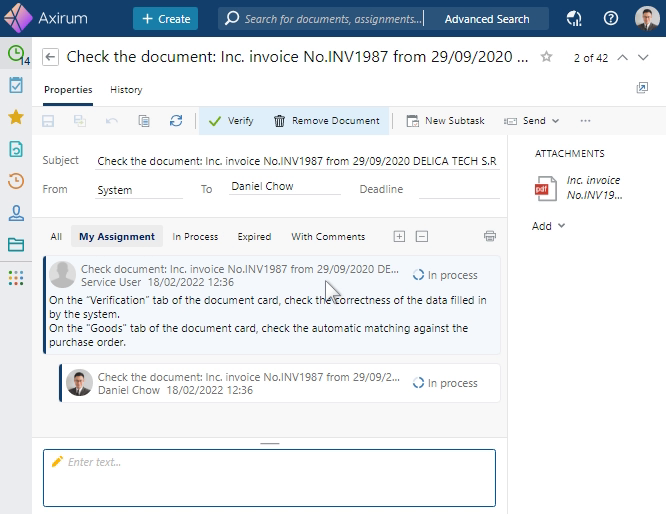The image size is (666, 514).
Task: Open the colored apps grid icon
Action: coord(16,278)
